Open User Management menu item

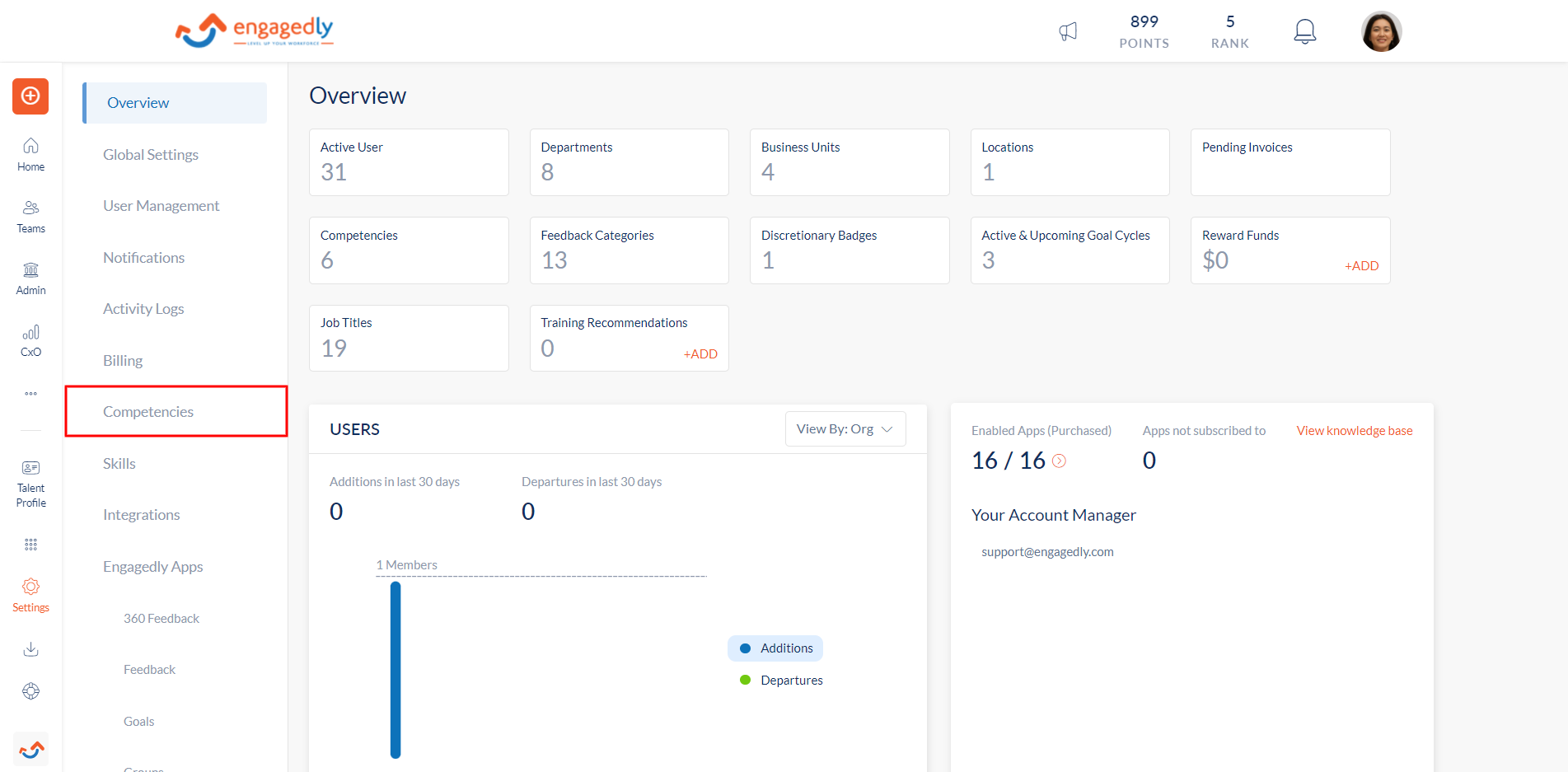point(161,206)
